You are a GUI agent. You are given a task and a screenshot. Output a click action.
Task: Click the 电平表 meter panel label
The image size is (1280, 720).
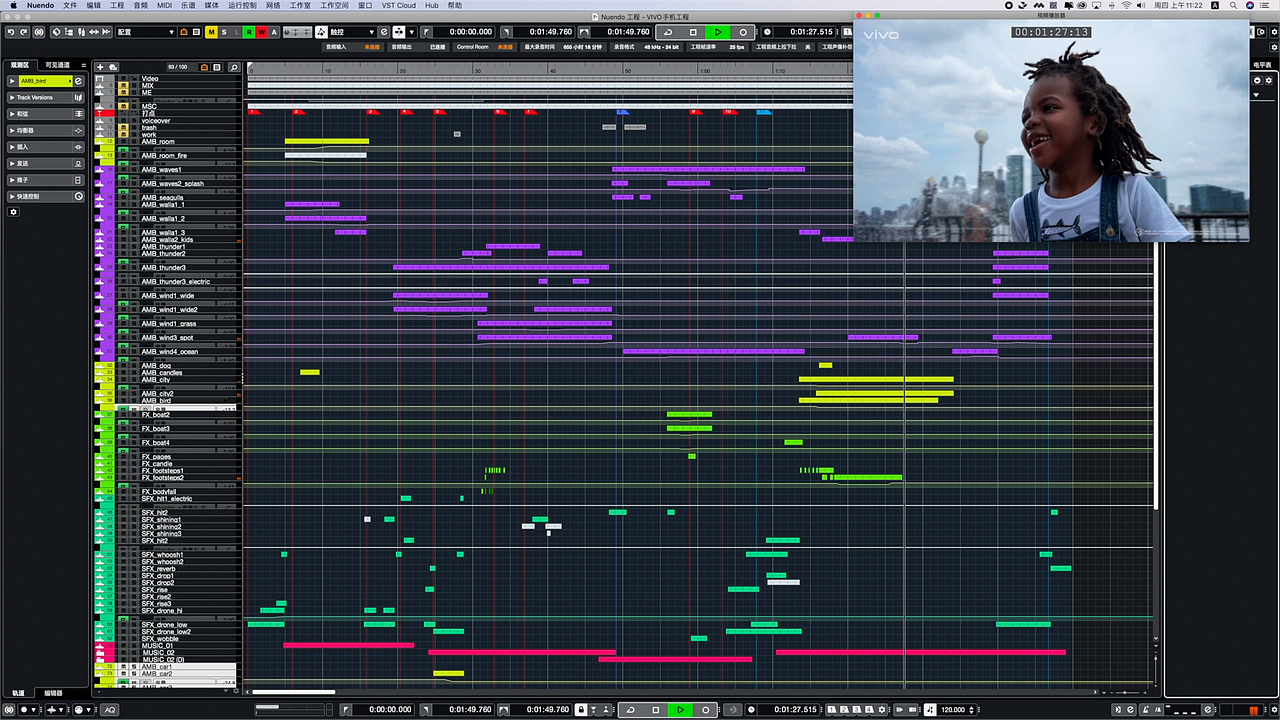click(1262, 65)
